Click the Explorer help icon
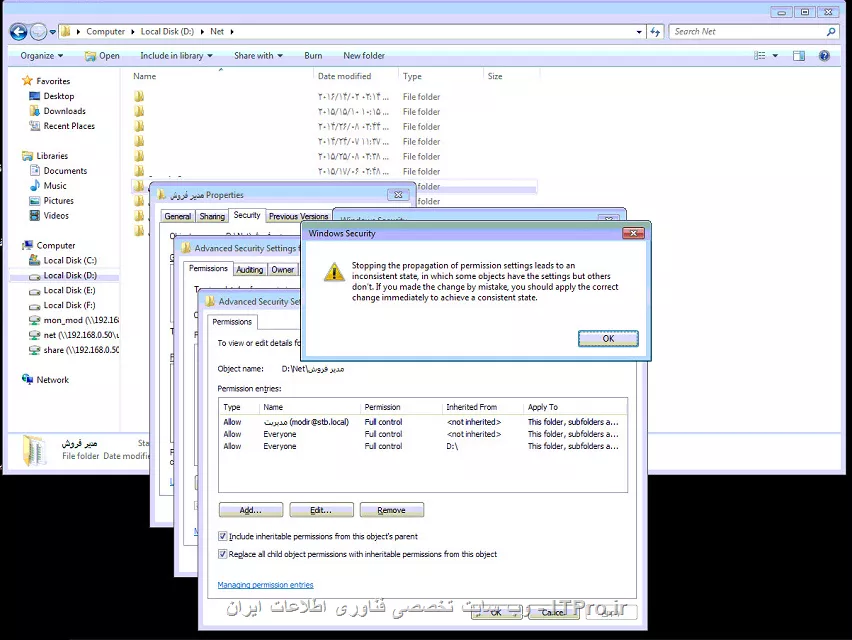The width and height of the screenshot is (852, 640). [x=824, y=55]
